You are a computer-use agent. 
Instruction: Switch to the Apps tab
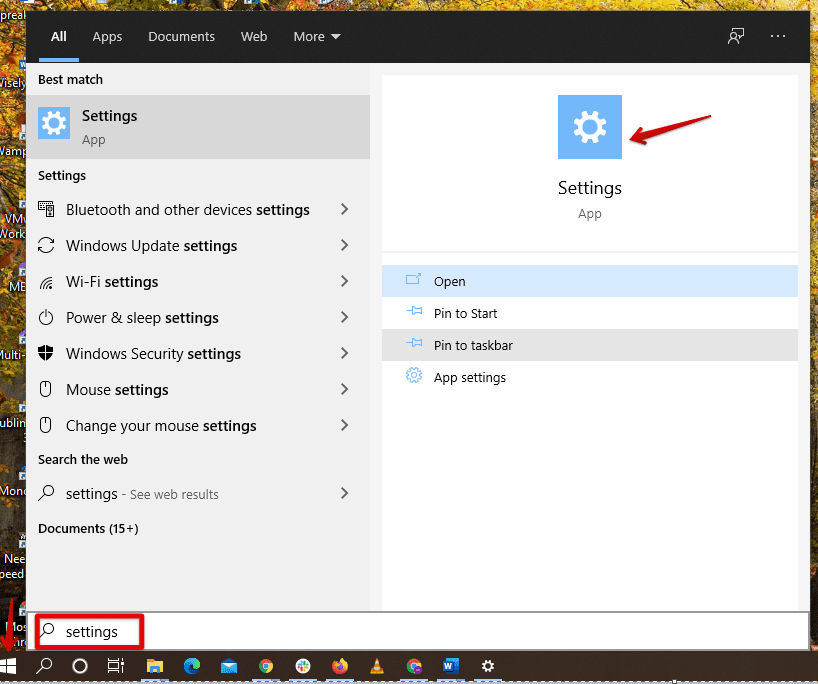coord(107,37)
